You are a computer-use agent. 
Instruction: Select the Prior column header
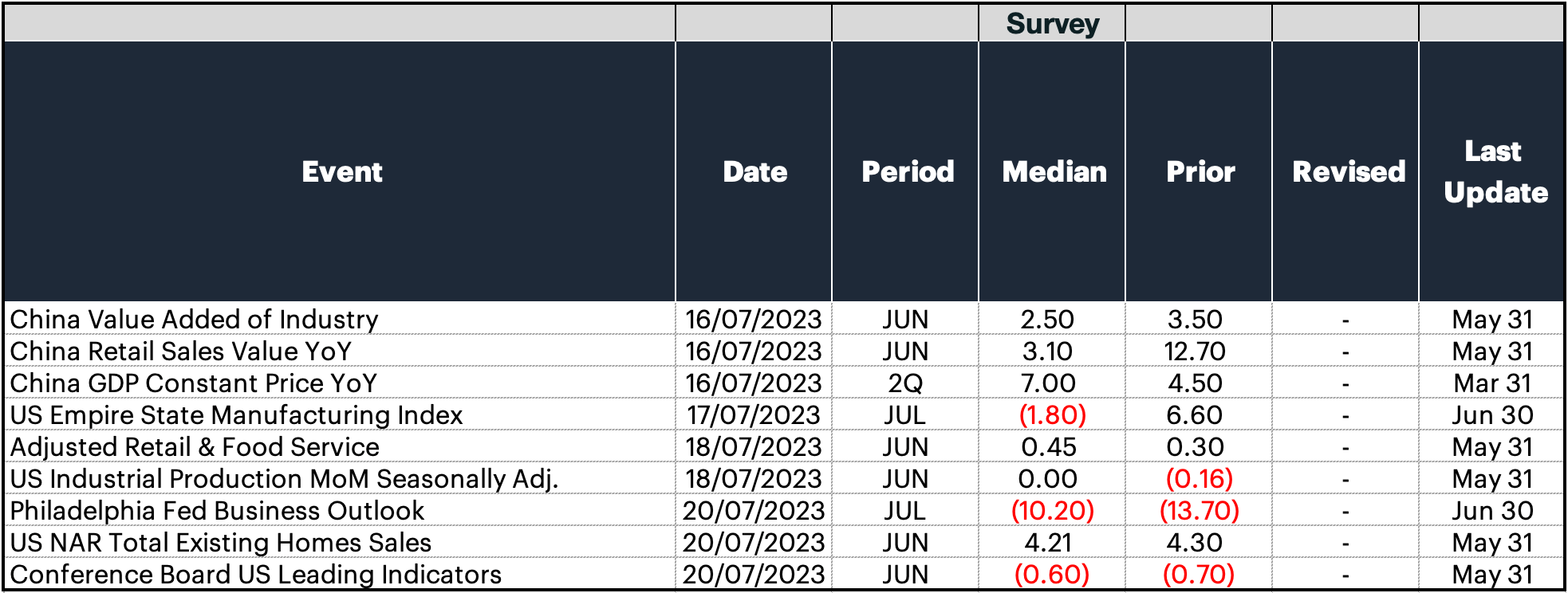click(x=1200, y=171)
